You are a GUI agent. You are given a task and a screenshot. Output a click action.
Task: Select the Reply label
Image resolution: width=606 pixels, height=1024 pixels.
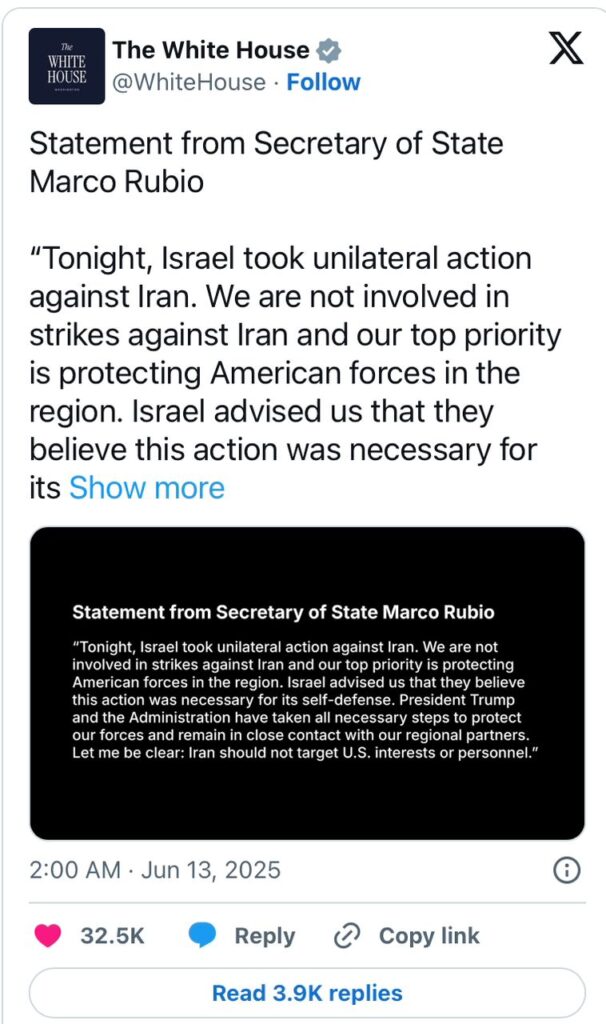pyautogui.click(x=264, y=936)
